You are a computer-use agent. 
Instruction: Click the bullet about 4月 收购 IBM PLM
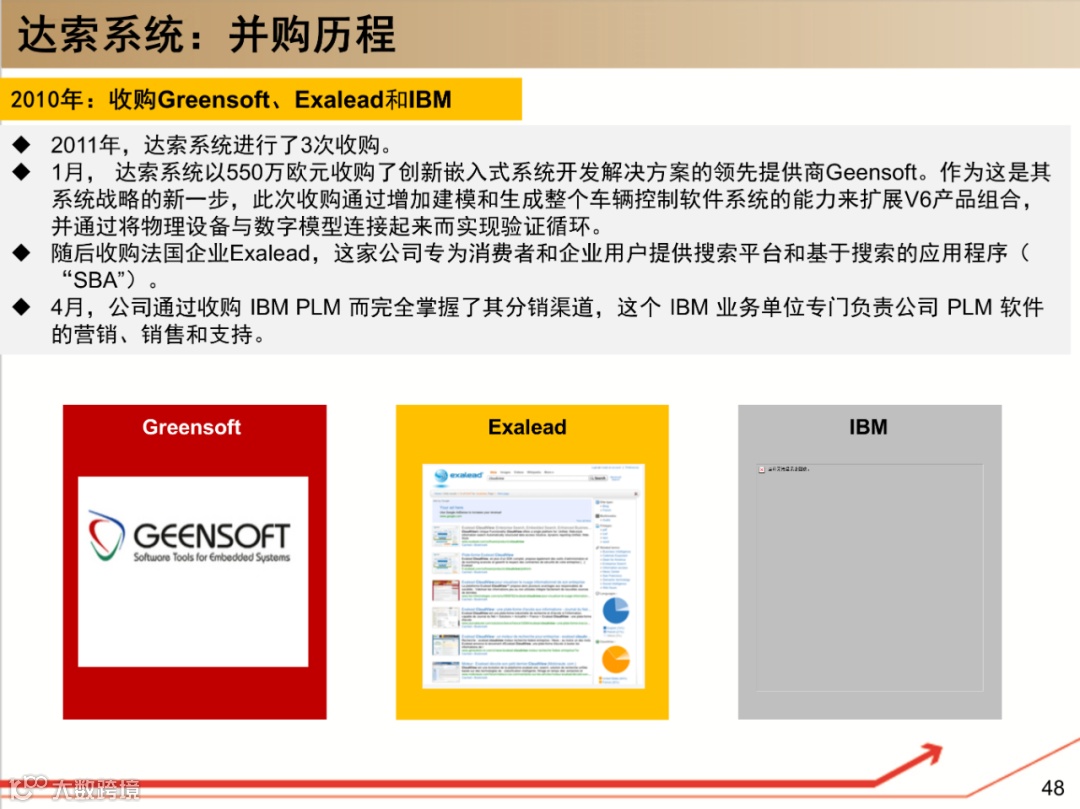[548, 320]
